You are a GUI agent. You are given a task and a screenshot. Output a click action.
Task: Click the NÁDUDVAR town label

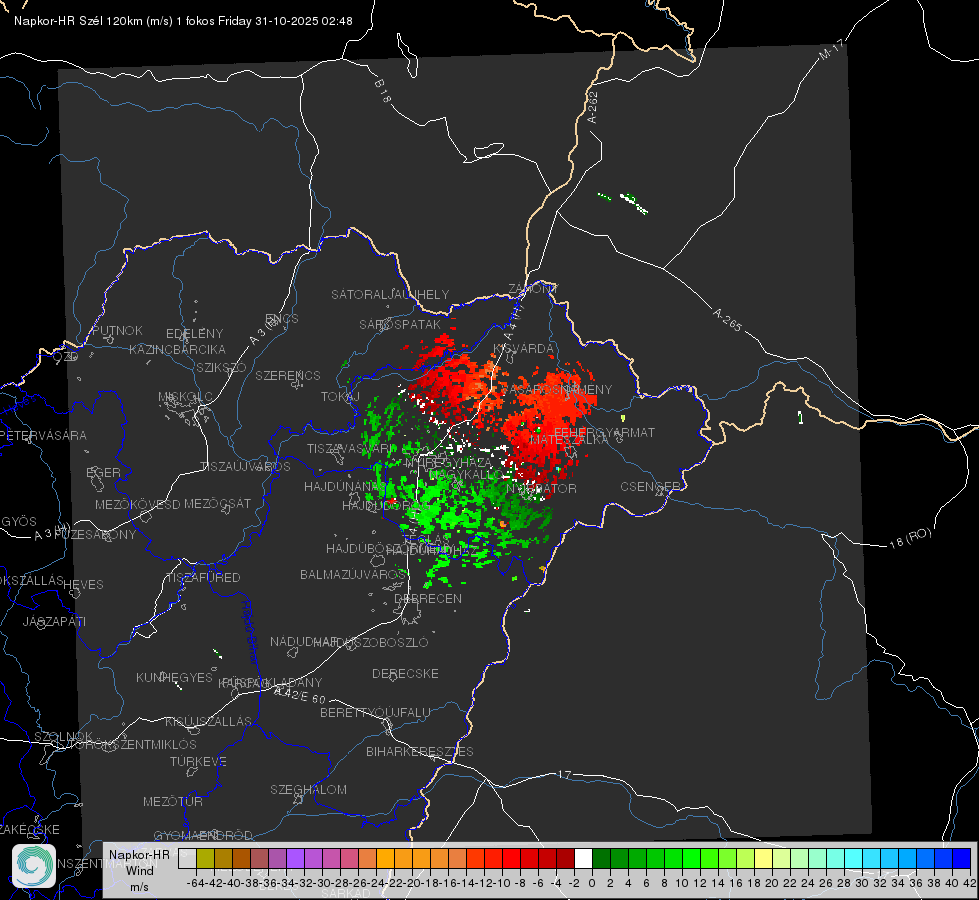(x=304, y=642)
